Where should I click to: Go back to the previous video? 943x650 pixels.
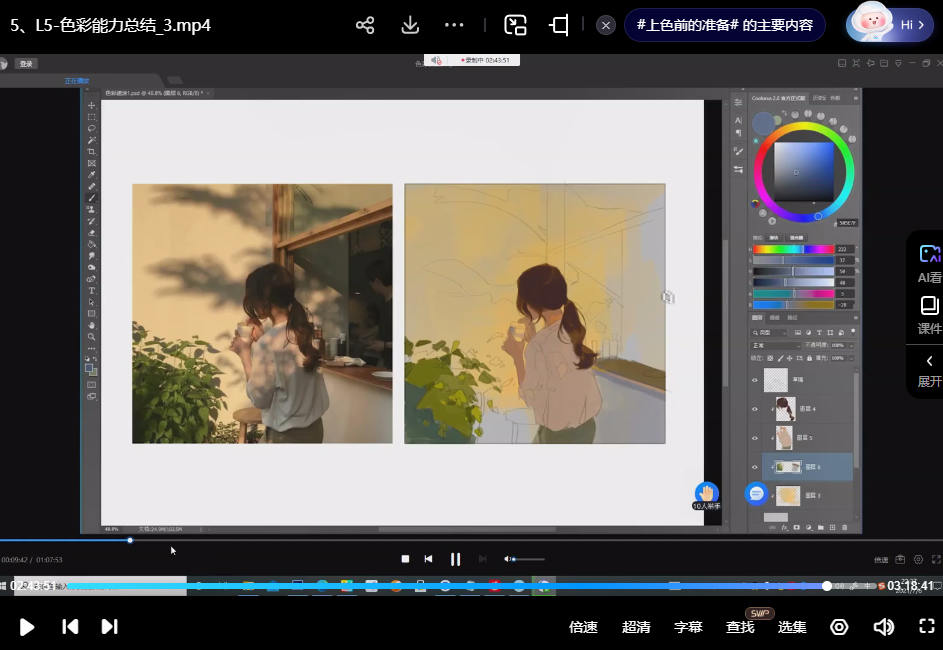pos(70,626)
